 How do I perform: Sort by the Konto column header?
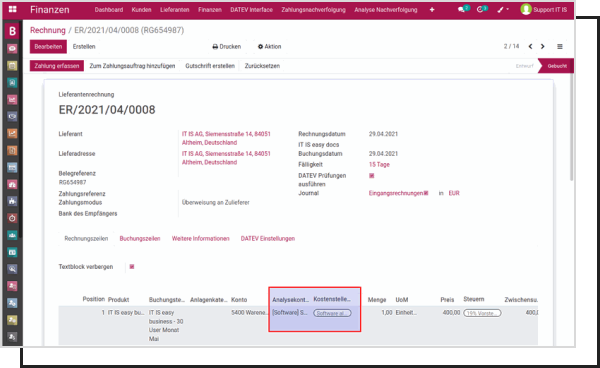239,300
